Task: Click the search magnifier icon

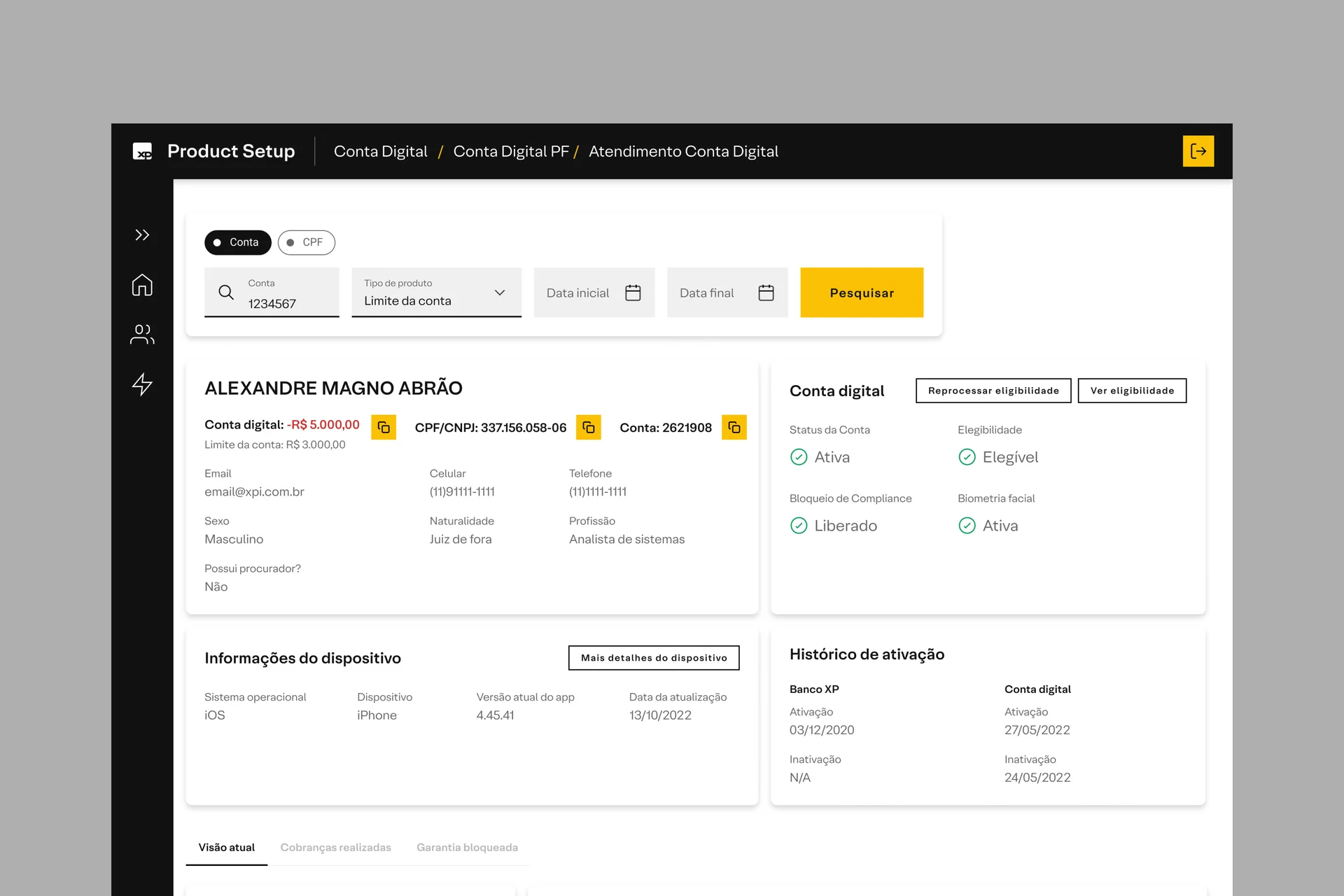Action: (226, 293)
